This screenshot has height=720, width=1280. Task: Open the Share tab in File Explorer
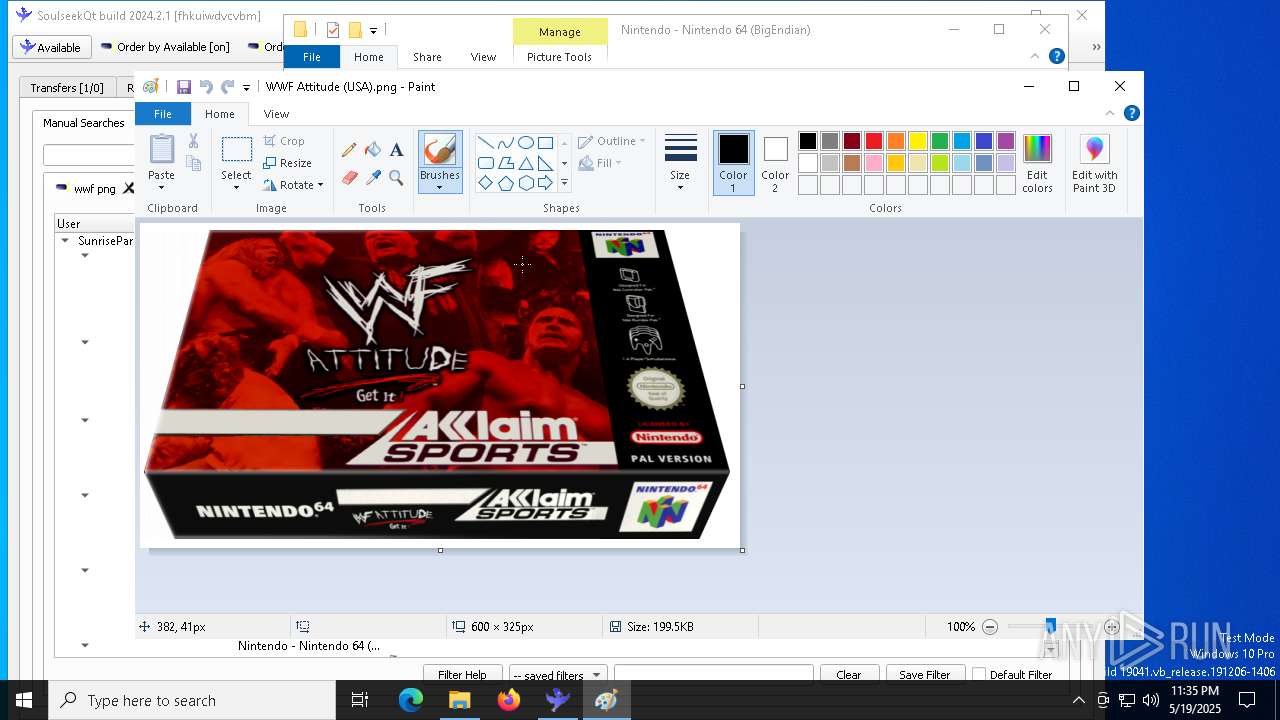(427, 57)
